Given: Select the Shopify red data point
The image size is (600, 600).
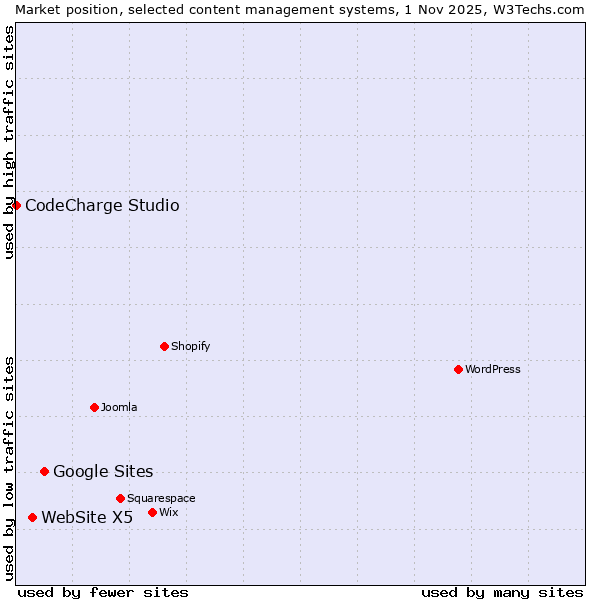Looking at the screenshot, I should click(164, 346).
